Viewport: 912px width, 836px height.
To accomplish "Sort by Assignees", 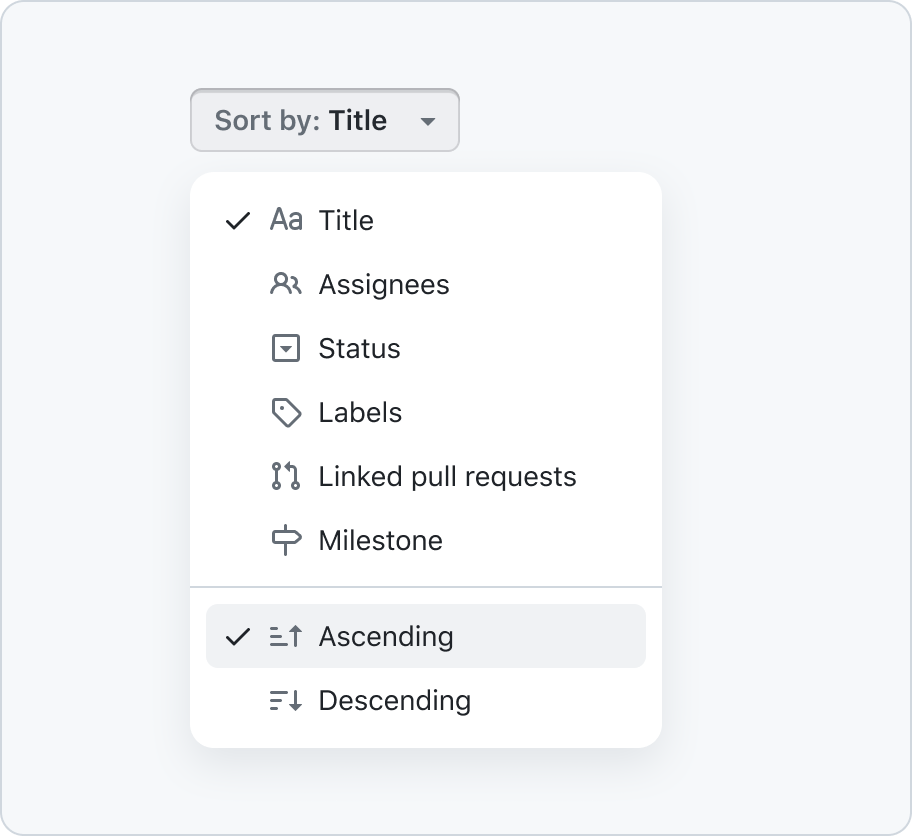I will [426, 284].
